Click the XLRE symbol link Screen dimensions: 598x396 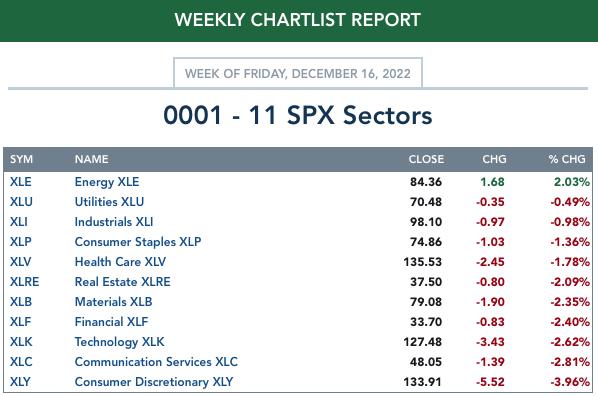(x=24, y=282)
